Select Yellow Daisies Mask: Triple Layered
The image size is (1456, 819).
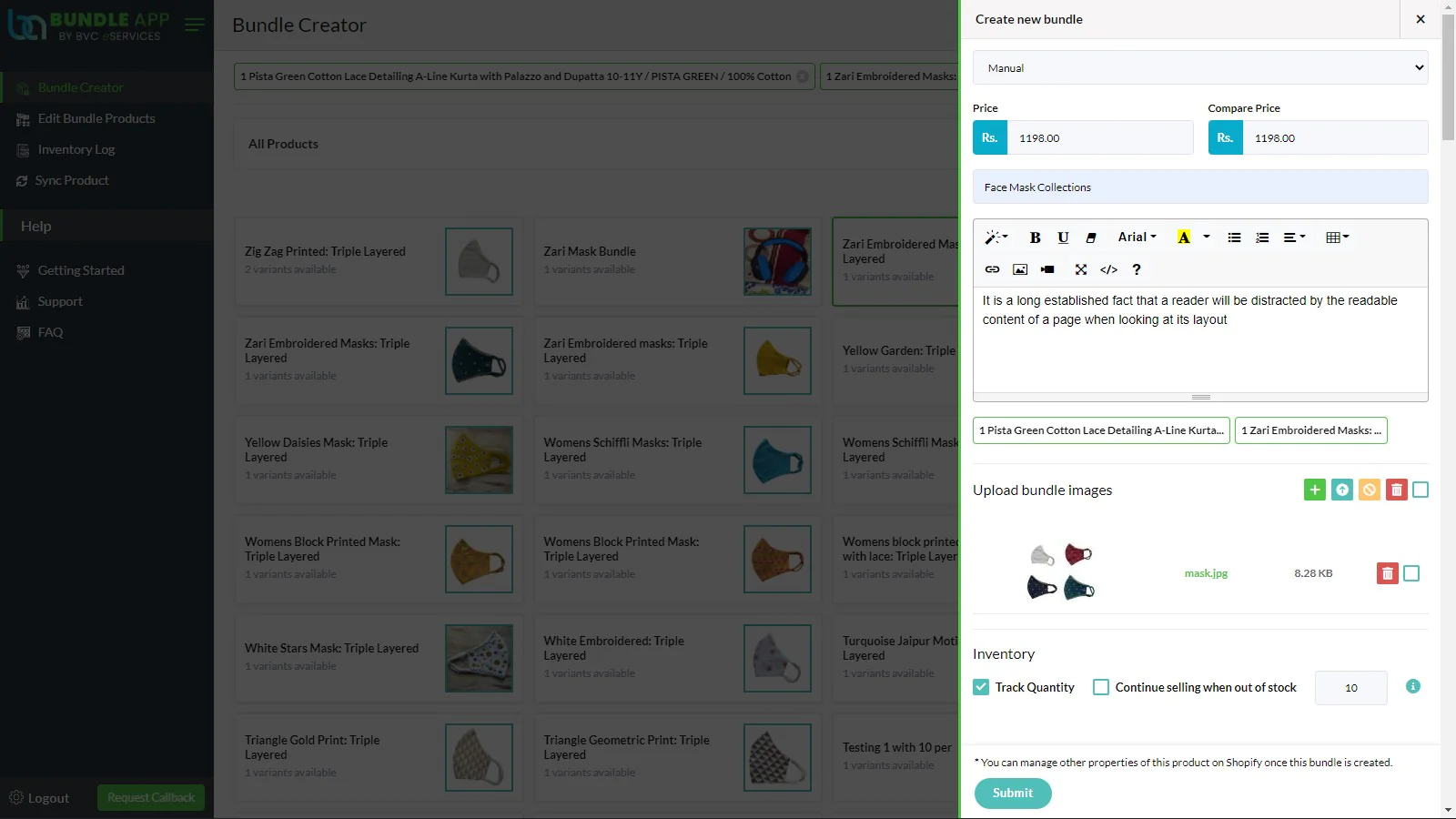pyautogui.click(x=379, y=460)
